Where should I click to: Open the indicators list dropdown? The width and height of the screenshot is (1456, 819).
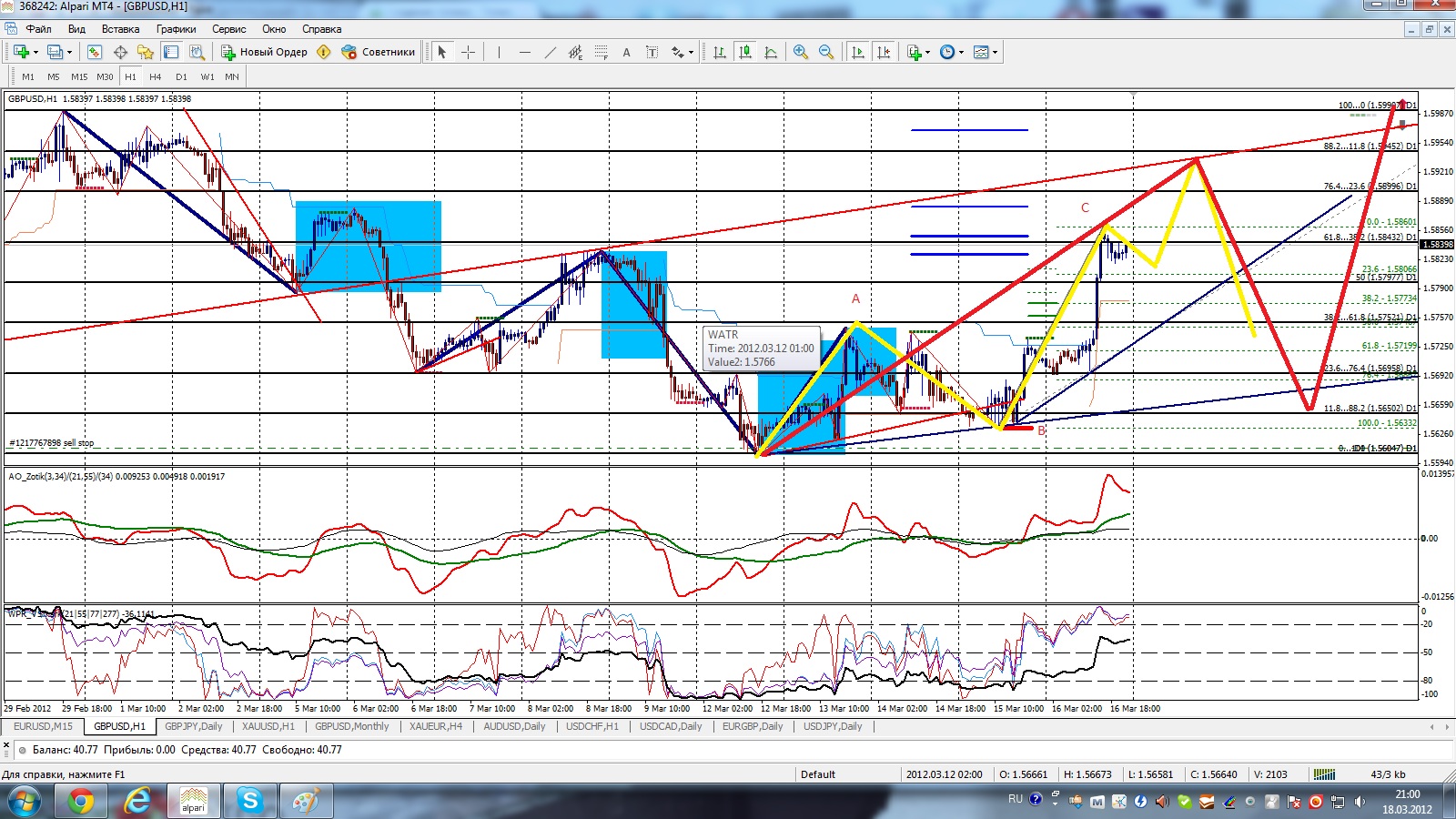(x=918, y=52)
